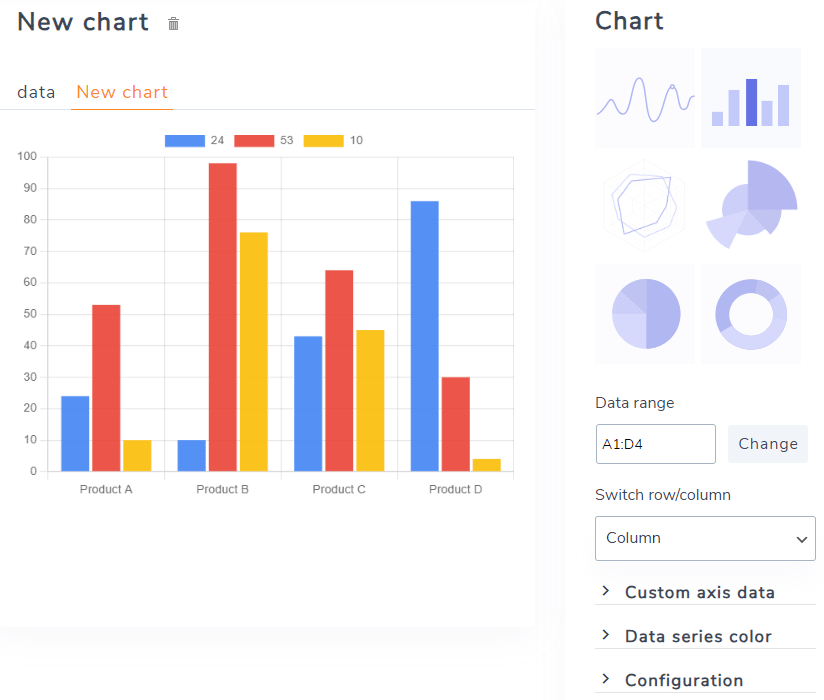Click the Data range input field
Image resolution: width=824 pixels, height=700 pixels.
655,444
